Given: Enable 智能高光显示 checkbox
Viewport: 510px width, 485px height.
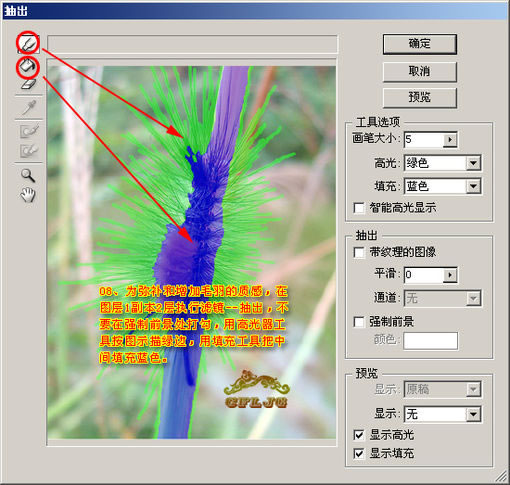Looking at the screenshot, I should [359, 208].
